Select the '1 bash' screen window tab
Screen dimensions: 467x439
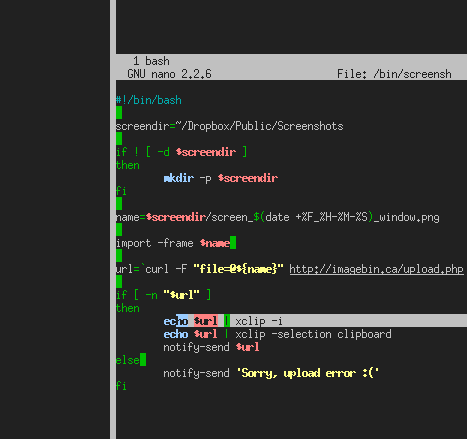(151, 61)
